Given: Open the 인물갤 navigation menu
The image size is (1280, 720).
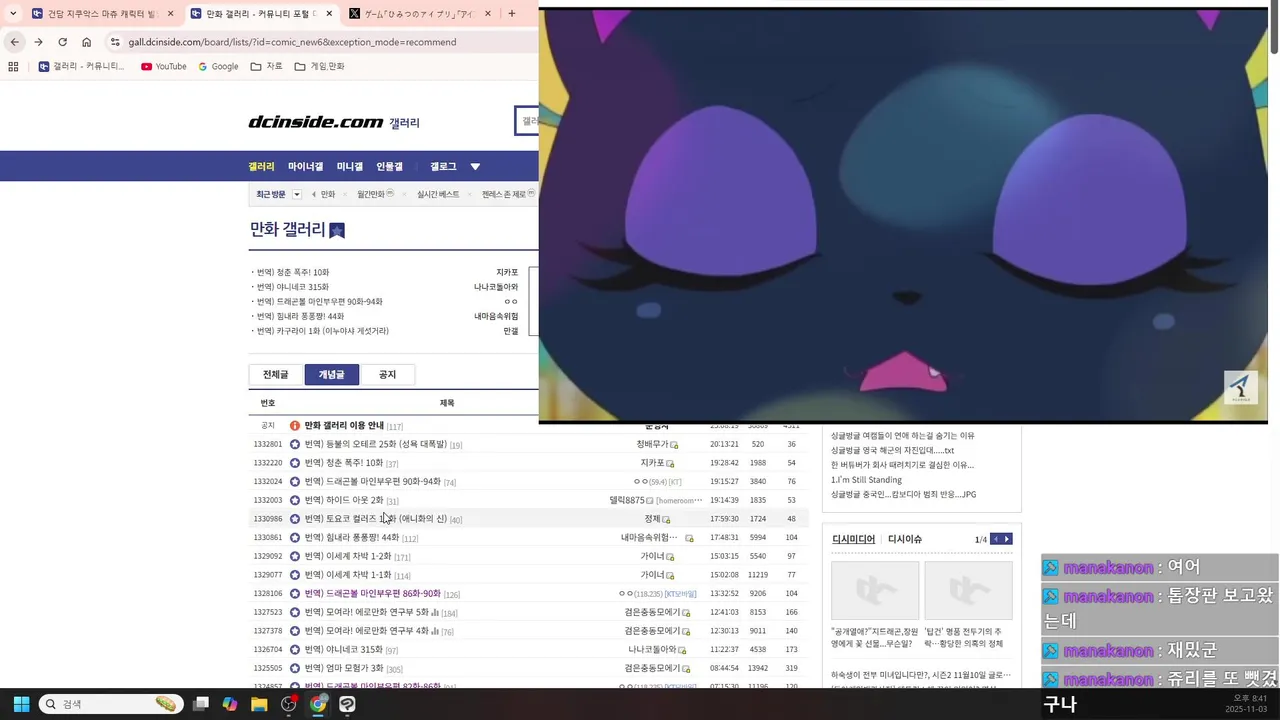Looking at the screenshot, I should coord(389,167).
